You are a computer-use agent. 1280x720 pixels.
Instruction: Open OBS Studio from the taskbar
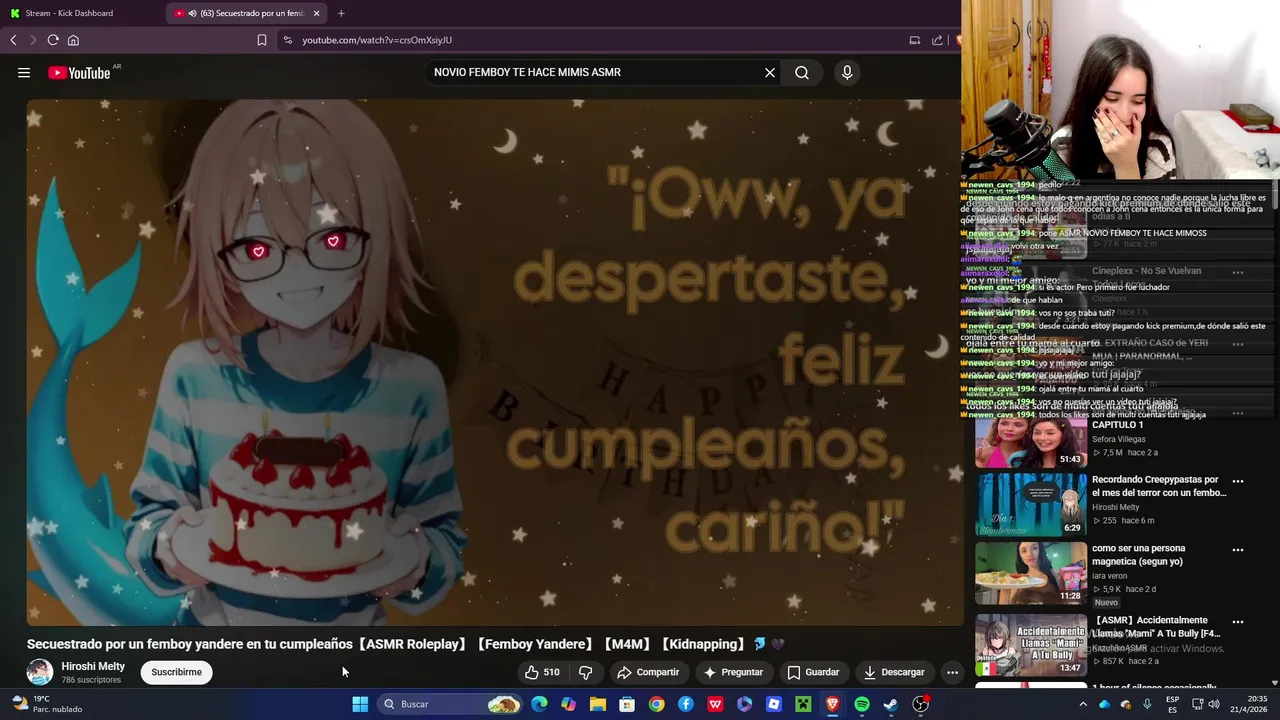pos(920,704)
